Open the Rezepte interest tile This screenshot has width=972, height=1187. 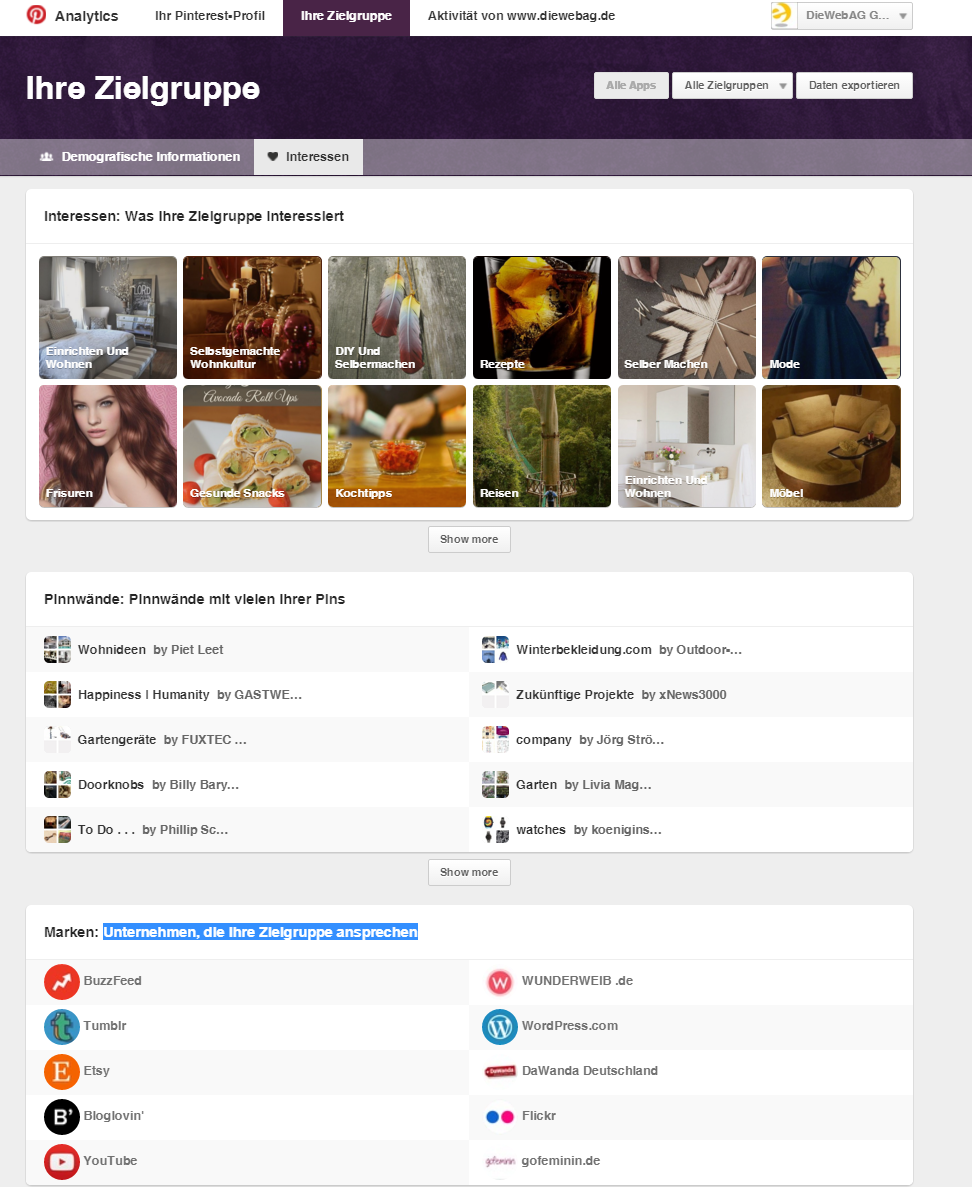(542, 317)
